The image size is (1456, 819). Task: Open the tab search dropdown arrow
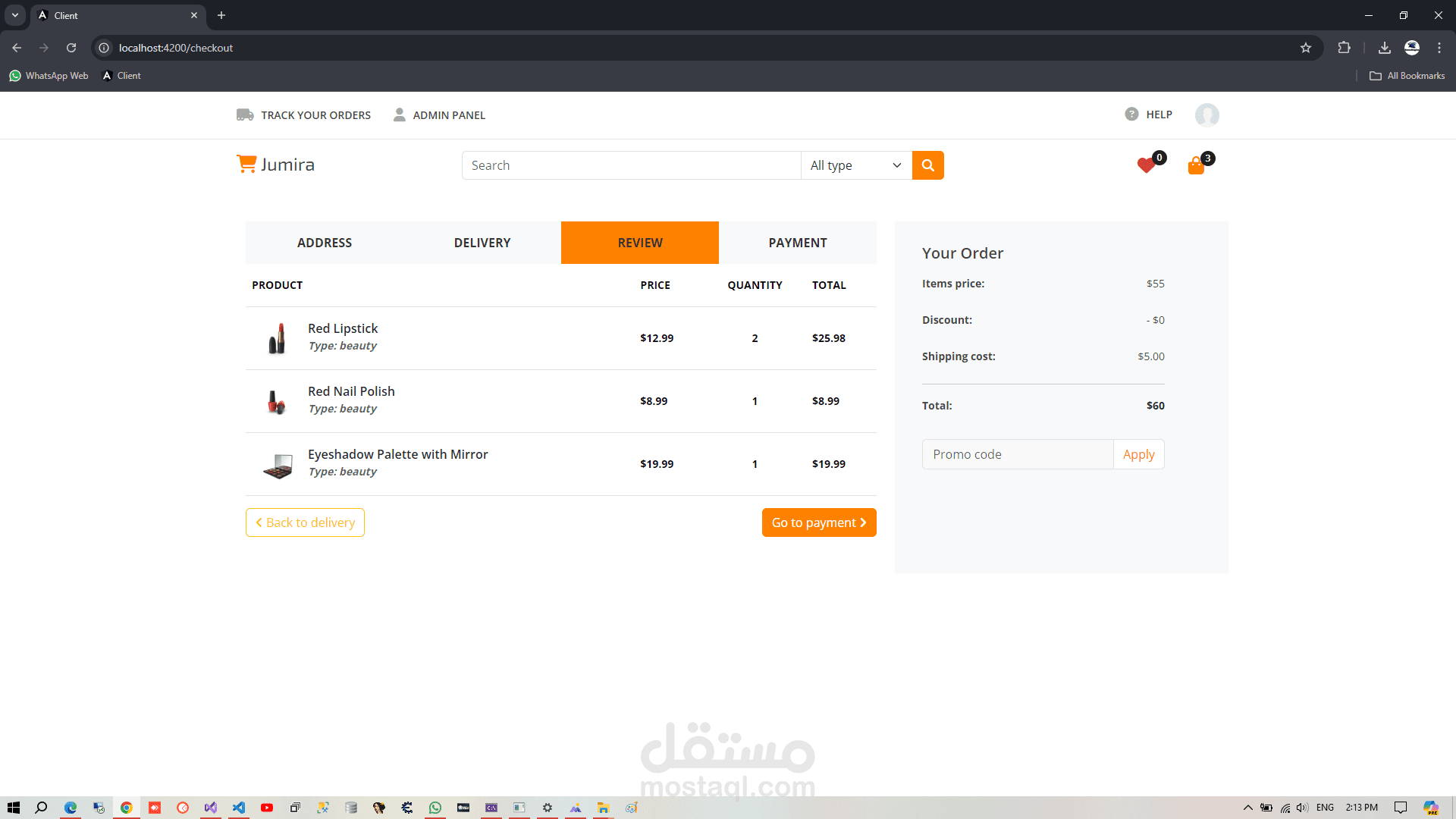[x=15, y=15]
